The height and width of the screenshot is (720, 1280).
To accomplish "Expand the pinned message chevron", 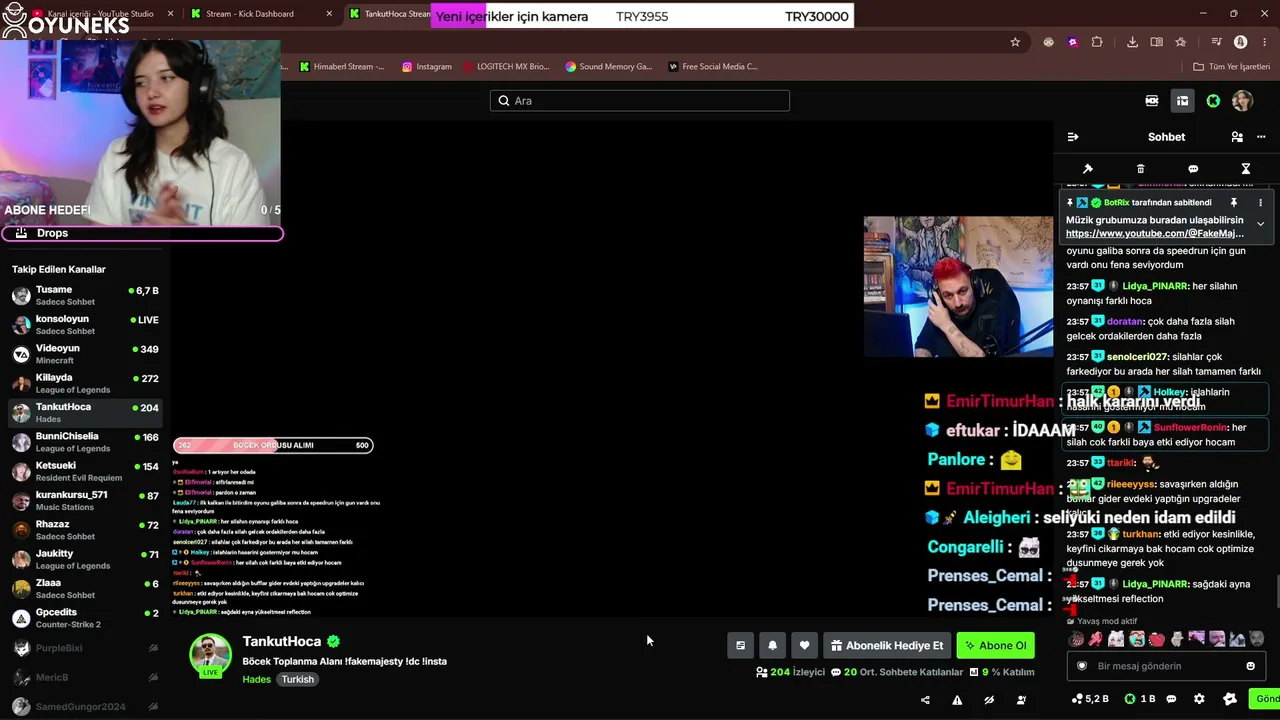I will pos(1260,224).
